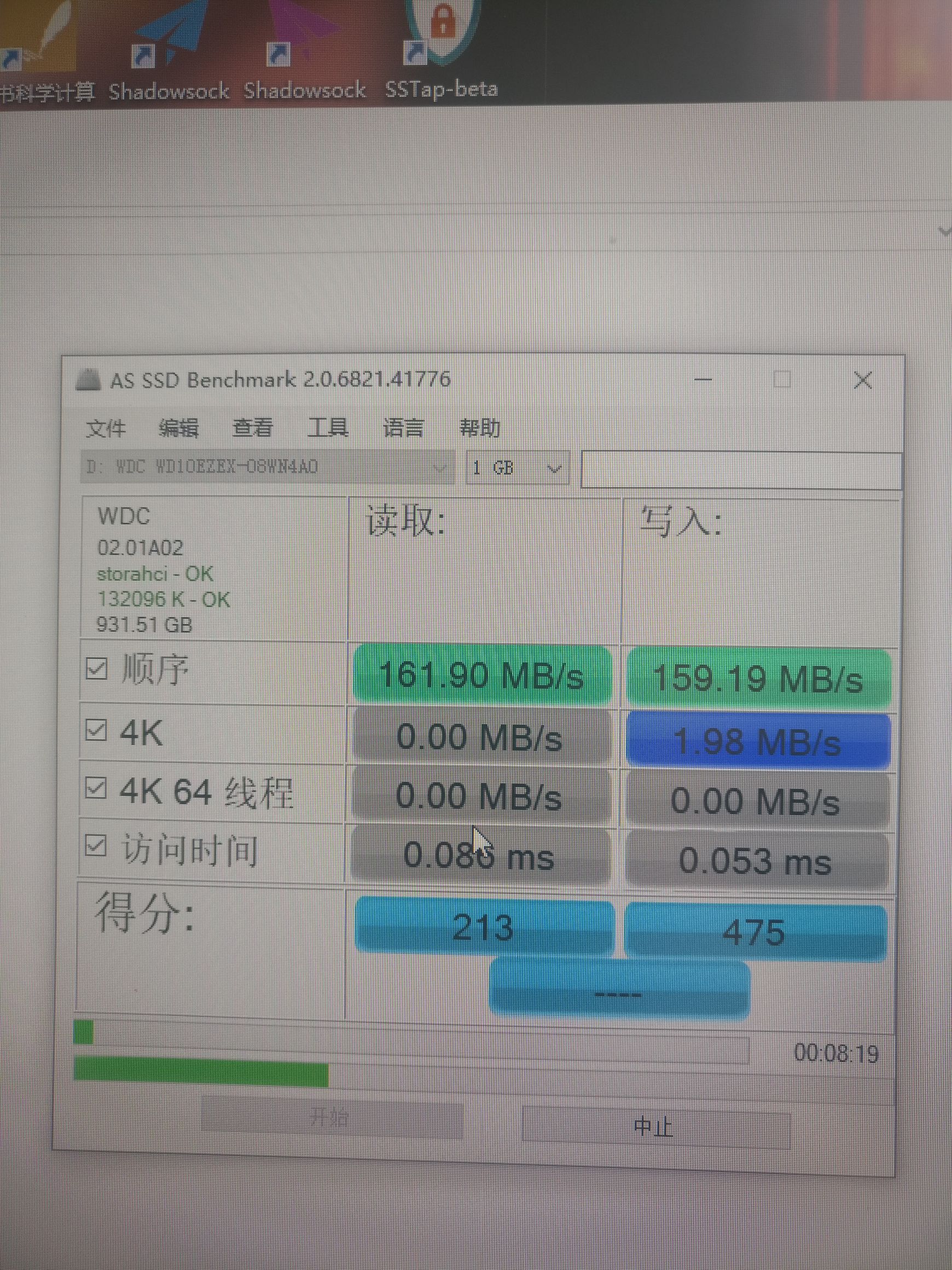Open the 语言 menu
The height and width of the screenshot is (1270, 952).
point(403,427)
